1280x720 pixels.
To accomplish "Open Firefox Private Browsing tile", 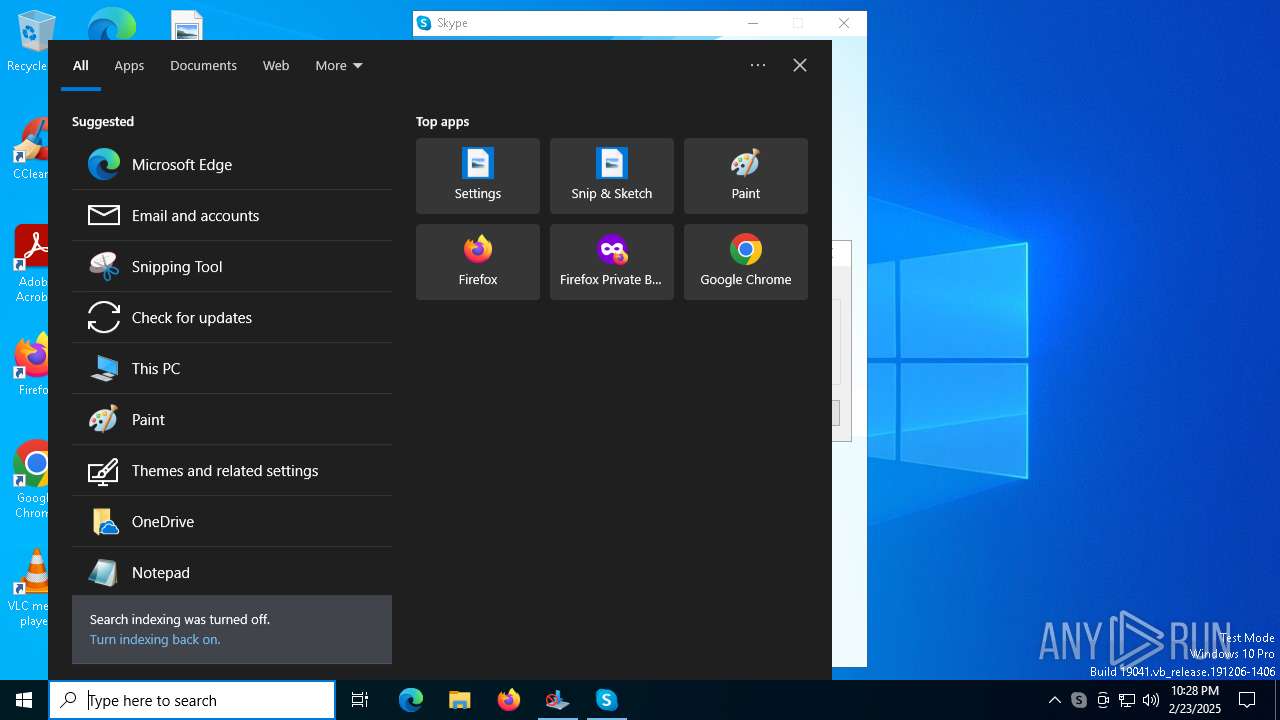I will pos(612,262).
